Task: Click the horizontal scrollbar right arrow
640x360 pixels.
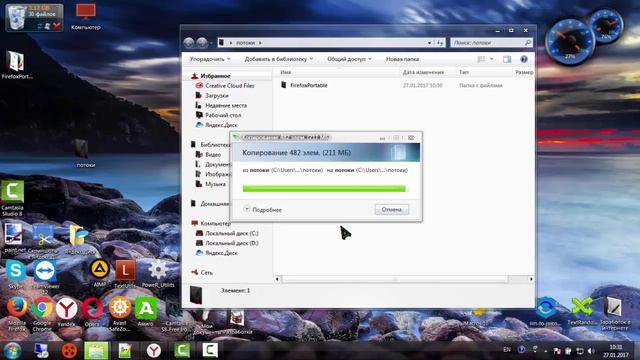Action: [x=531, y=279]
